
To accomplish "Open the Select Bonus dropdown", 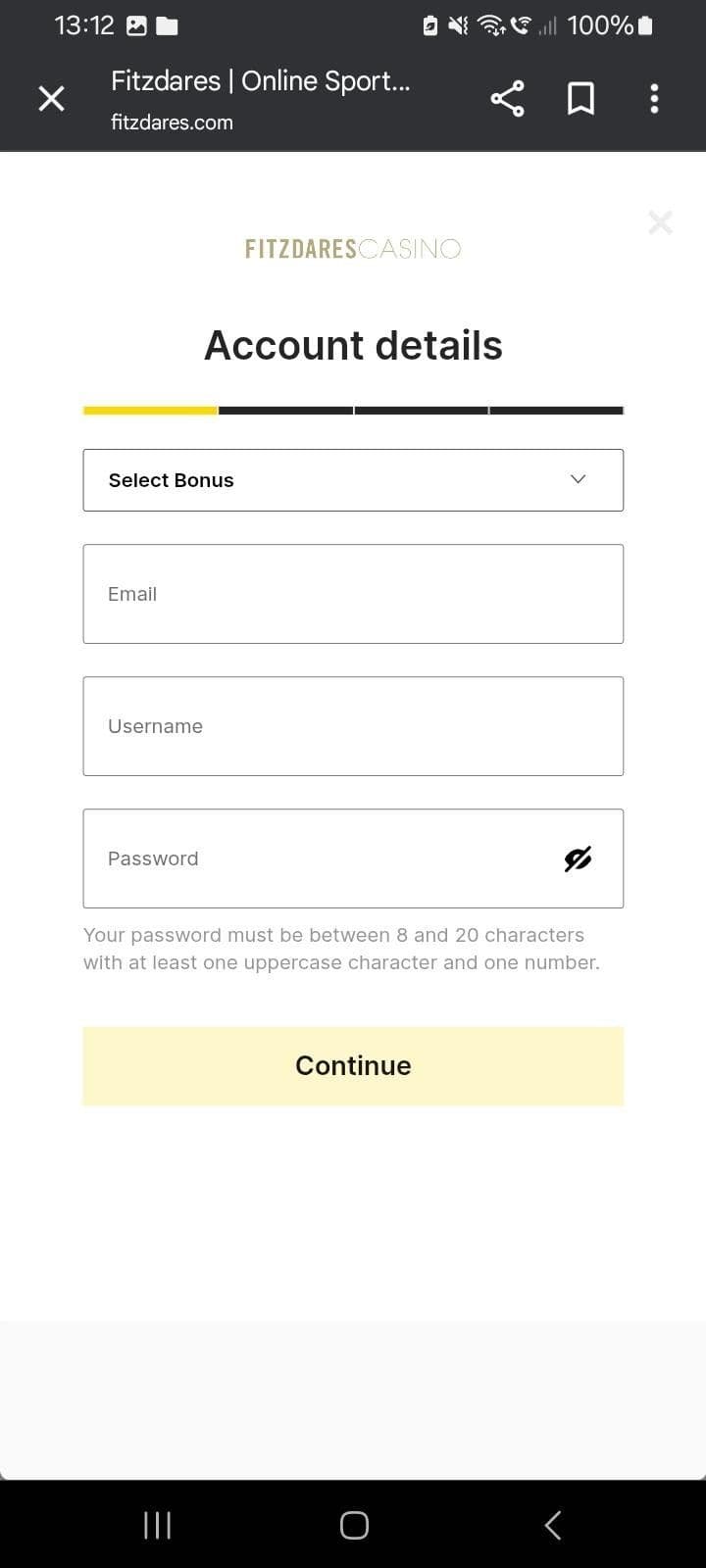I will coord(333,480).
